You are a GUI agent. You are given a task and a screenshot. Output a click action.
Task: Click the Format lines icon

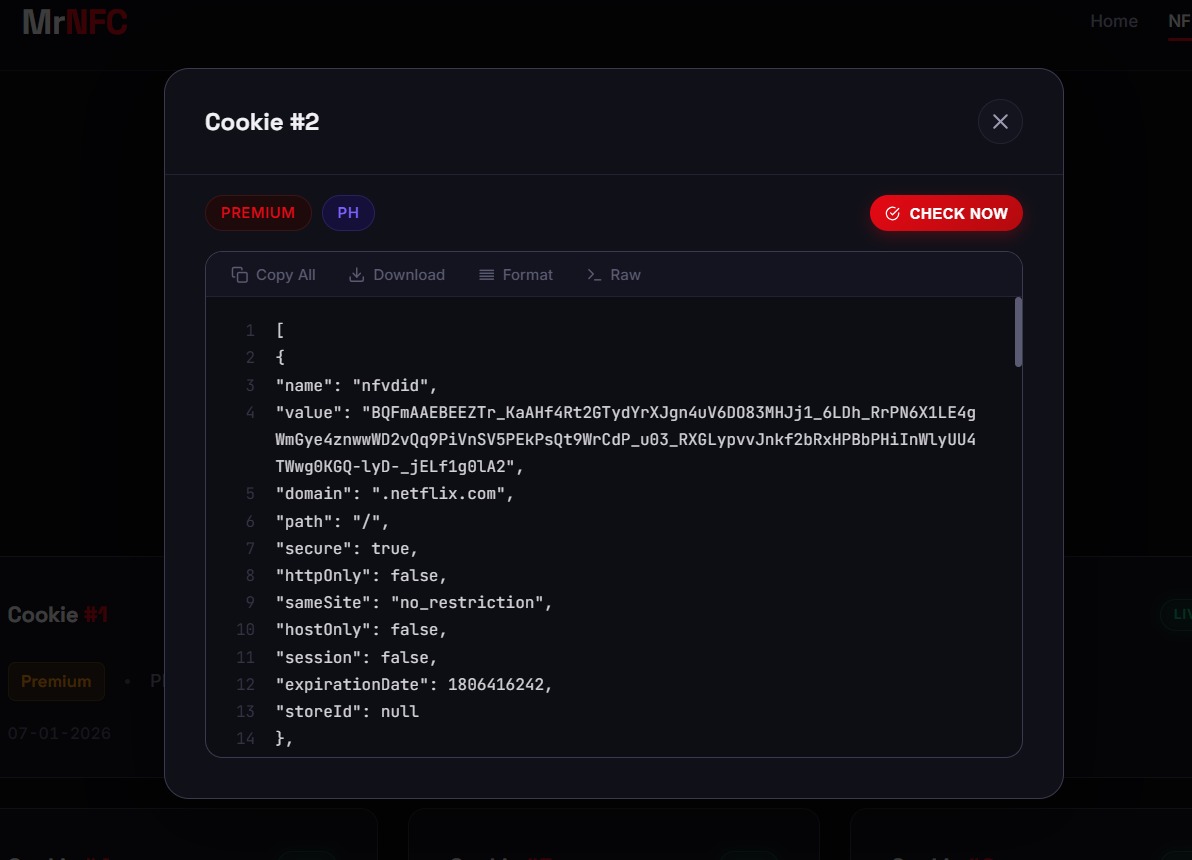(487, 275)
